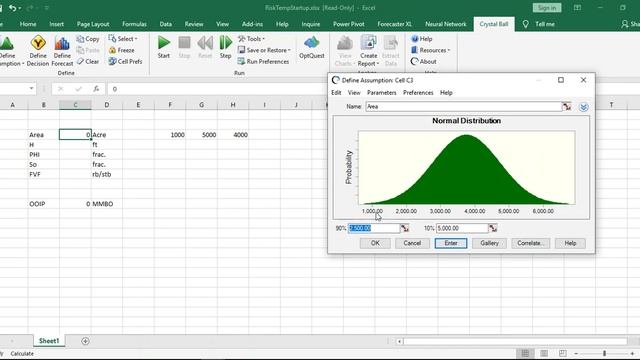This screenshot has height=360, width=640.
Task: Click the Correlate button
Action: [531, 243]
